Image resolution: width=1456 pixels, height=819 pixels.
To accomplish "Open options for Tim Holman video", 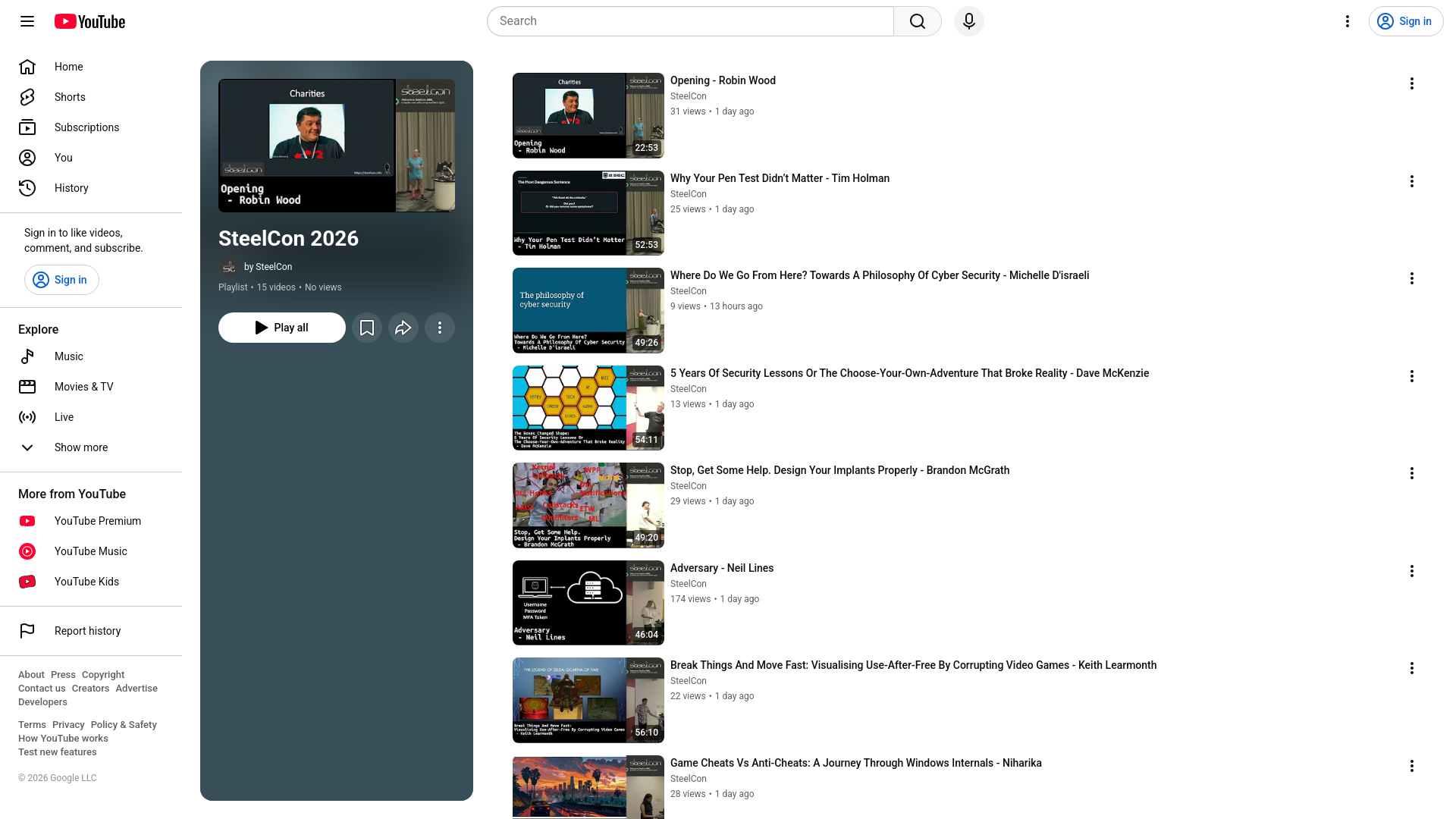I will coord(1412,181).
